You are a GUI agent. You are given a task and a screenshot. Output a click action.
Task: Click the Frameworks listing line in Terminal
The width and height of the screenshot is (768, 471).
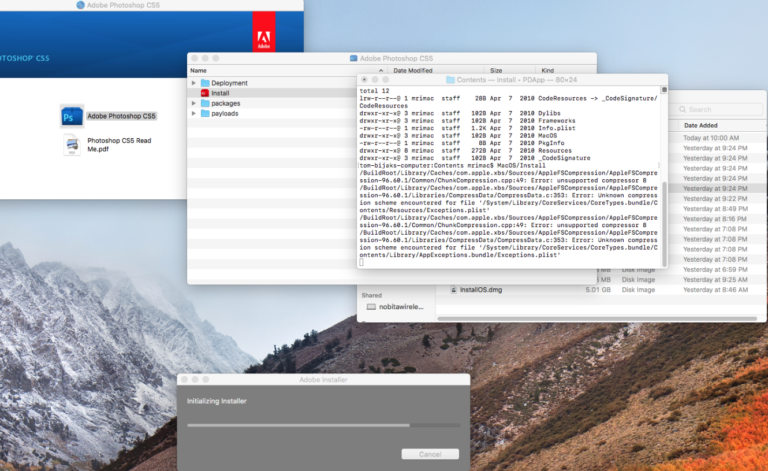point(467,121)
